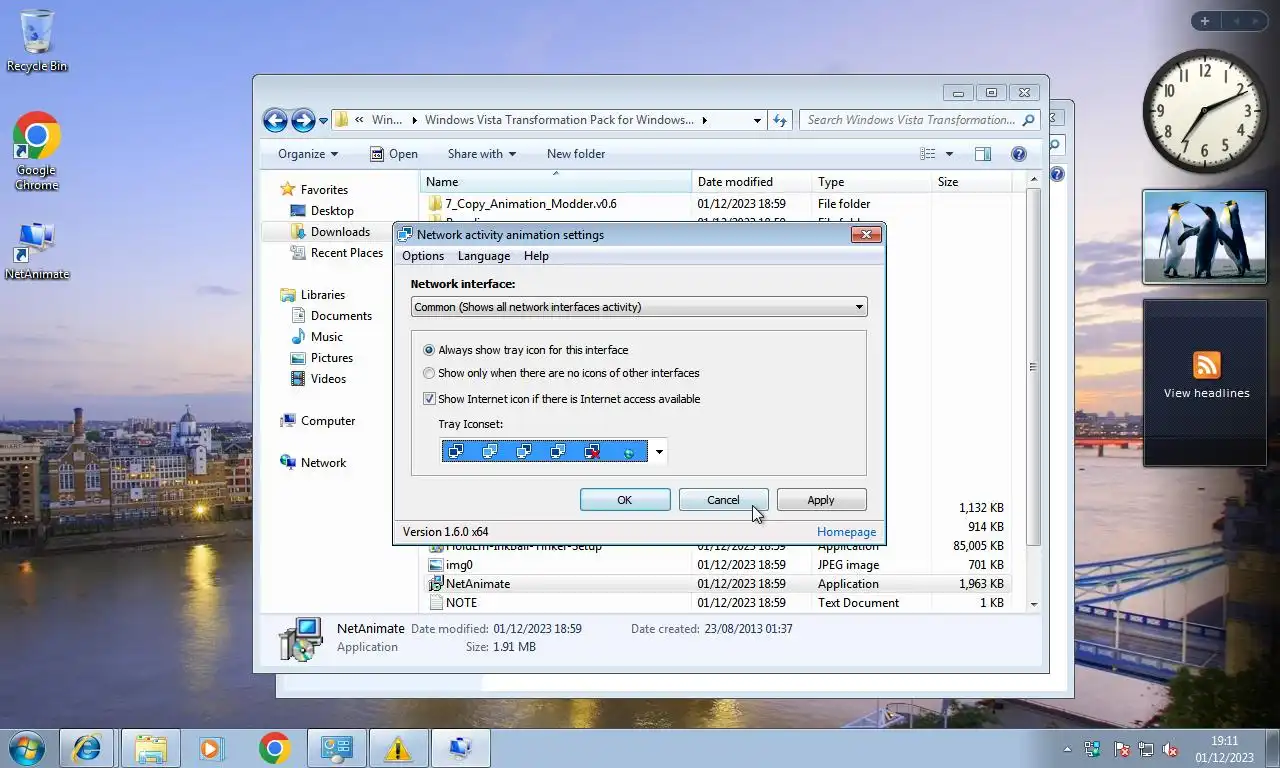Go back in Explorer window
This screenshot has width=1280, height=768.
275,120
